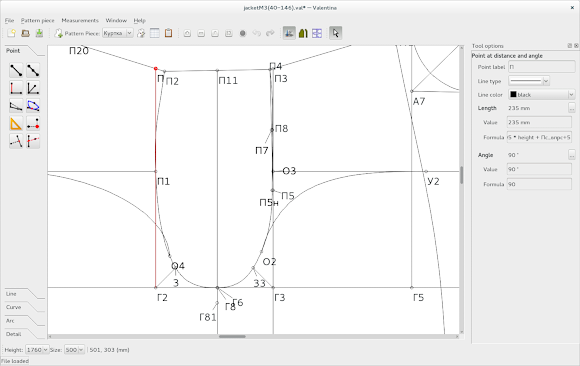
Task: Click the Length ellipsis button
Action: pos(571,108)
